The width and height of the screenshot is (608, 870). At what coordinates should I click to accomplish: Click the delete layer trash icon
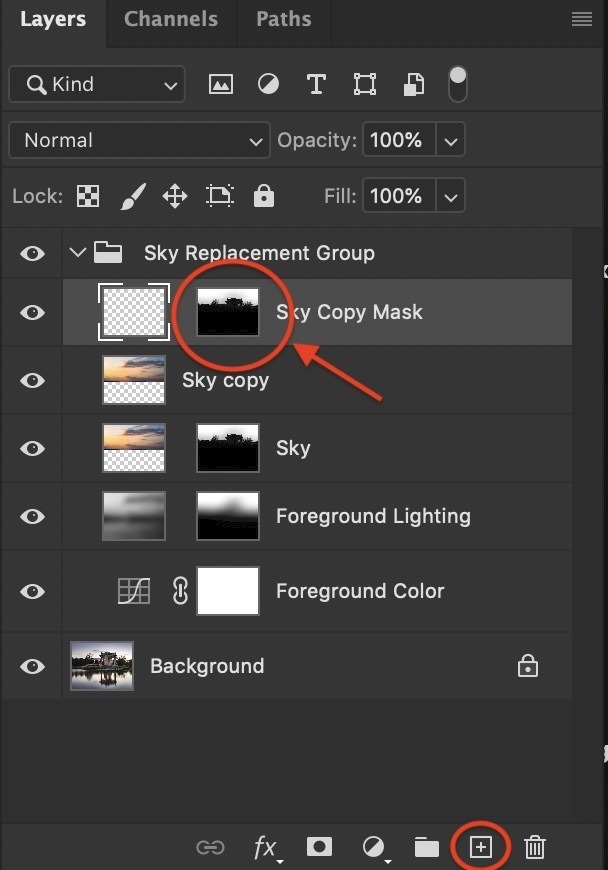(535, 848)
